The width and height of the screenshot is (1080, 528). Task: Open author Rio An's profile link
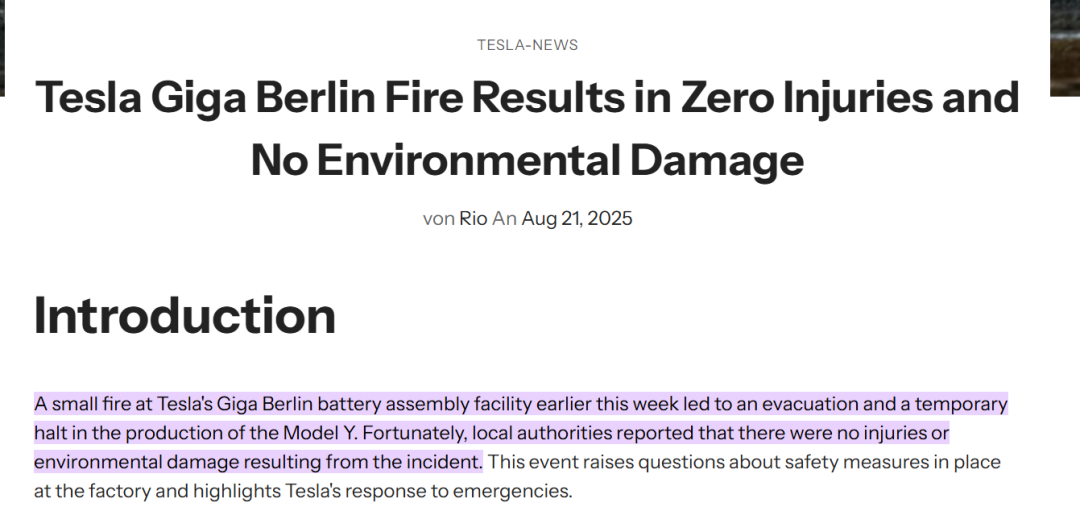coord(488,218)
